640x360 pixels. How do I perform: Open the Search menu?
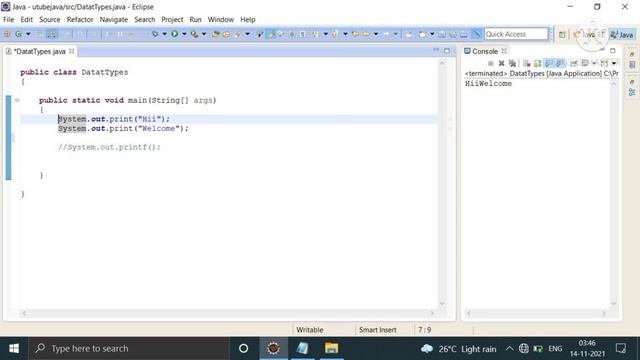(x=144, y=20)
